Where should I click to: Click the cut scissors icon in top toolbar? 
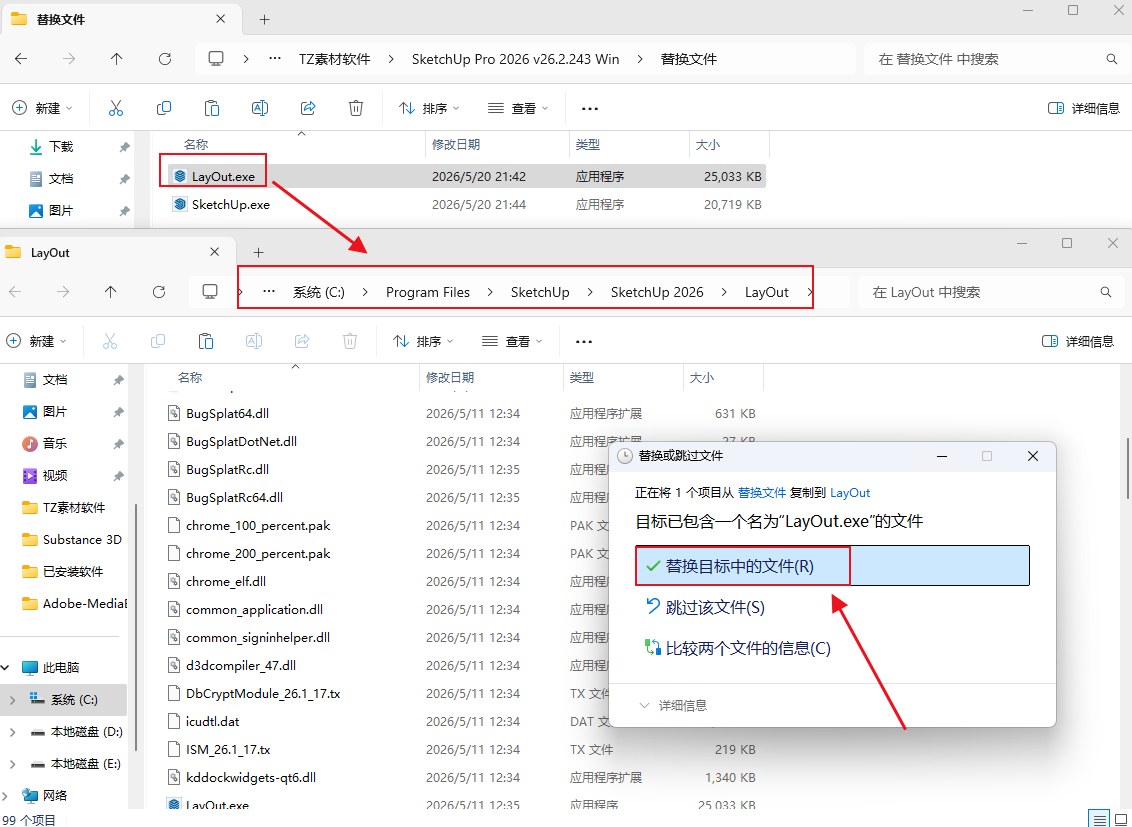coord(116,108)
